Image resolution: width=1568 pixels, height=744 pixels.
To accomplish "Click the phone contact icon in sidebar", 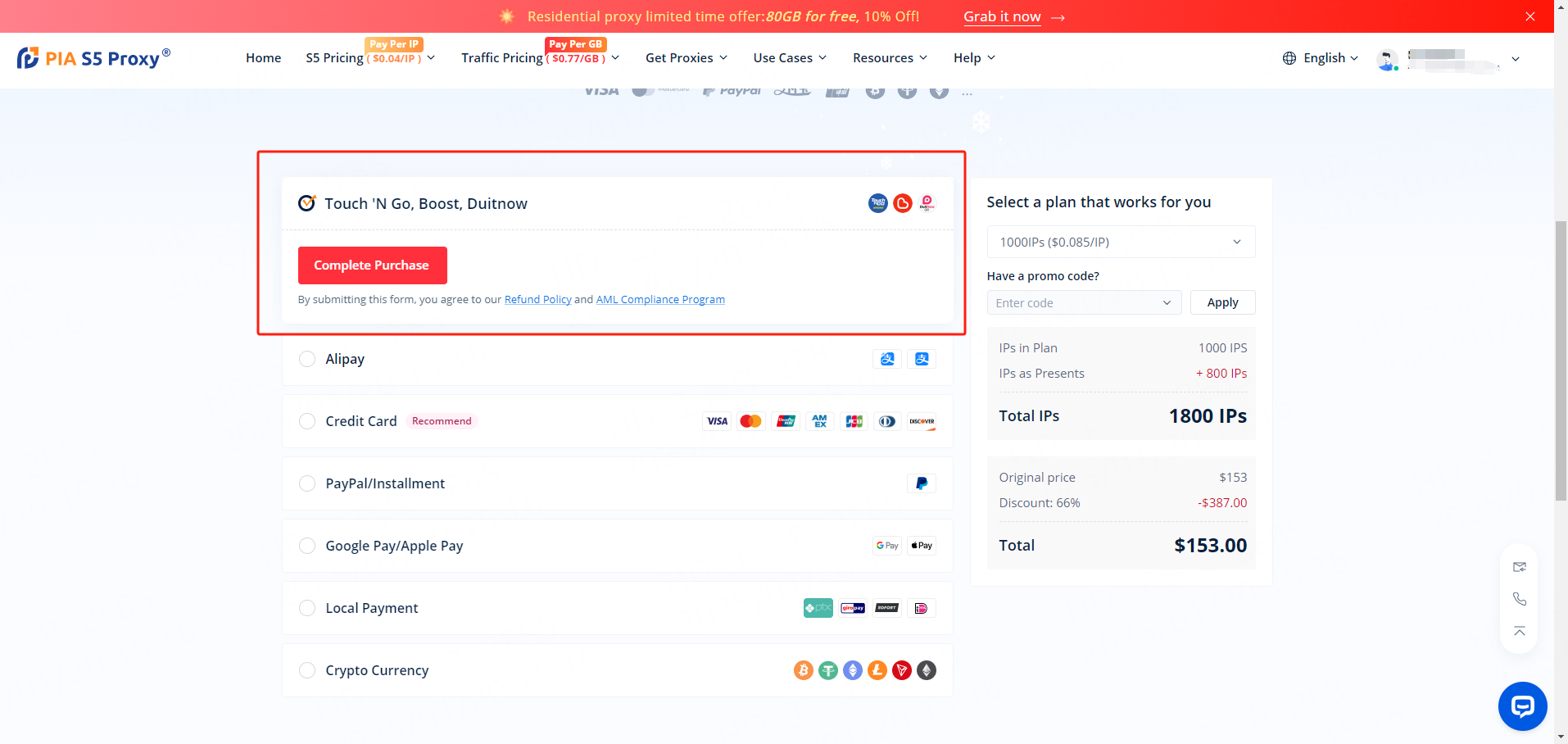I will (1519, 599).
